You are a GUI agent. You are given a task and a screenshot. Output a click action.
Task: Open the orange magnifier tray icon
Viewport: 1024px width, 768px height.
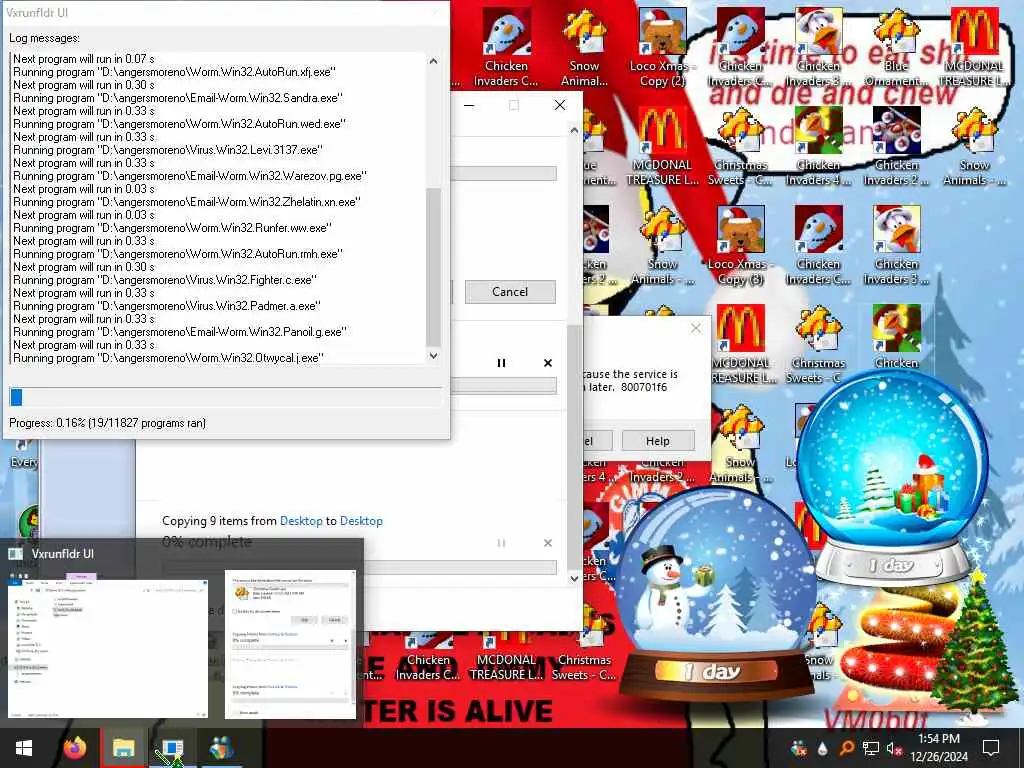click(846, 748)
